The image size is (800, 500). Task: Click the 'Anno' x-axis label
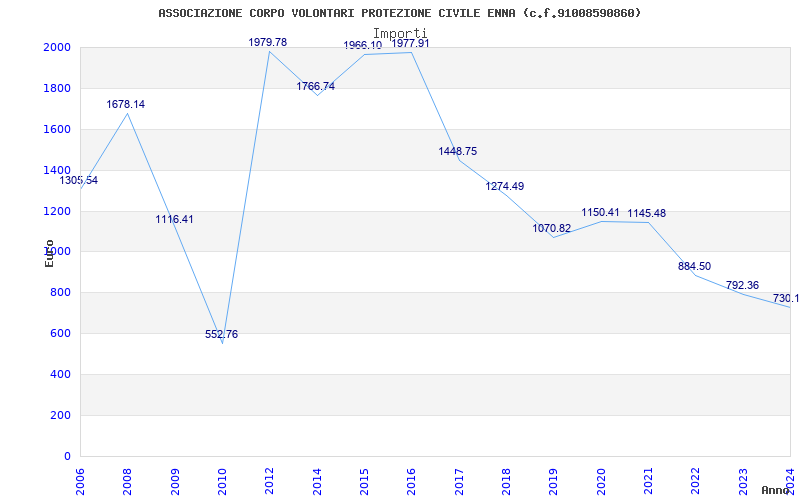click(775, 490)
